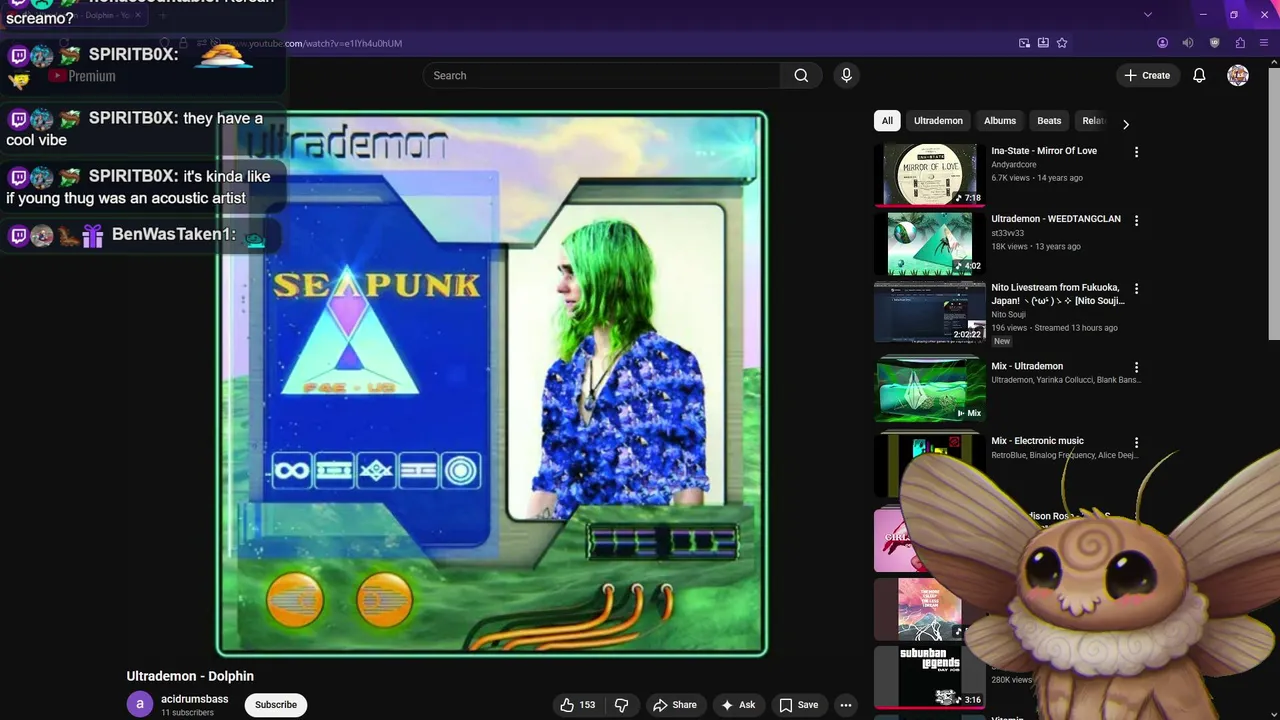
Task: Open the uBlock Origin shield icon
Action: coord(1215,43)
